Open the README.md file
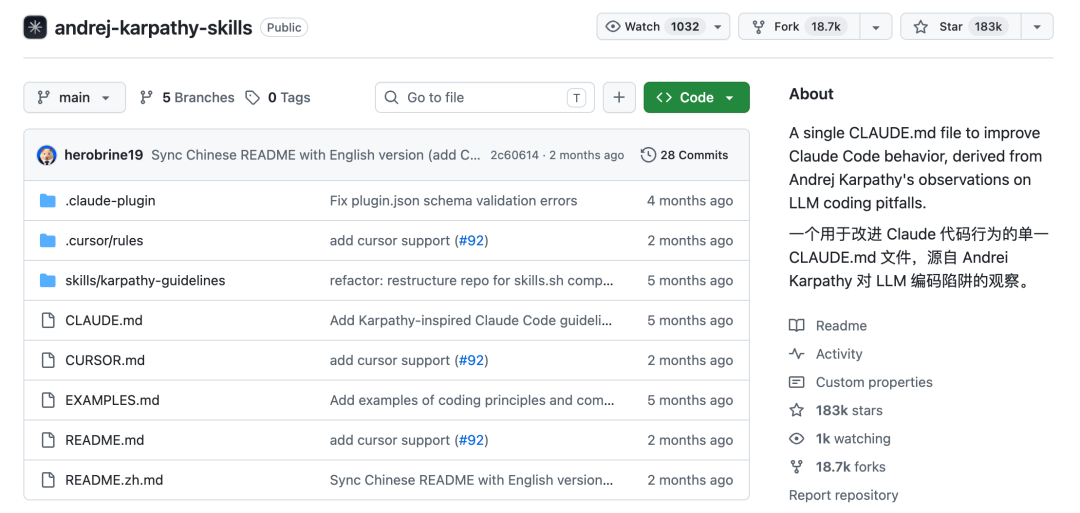Image resolution: width=1080 pixels, height=513 pixels. 105,441
